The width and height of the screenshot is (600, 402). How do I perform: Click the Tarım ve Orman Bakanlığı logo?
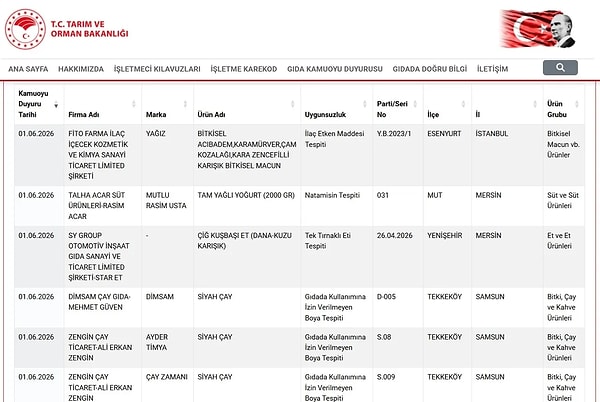tap(67, 29)
